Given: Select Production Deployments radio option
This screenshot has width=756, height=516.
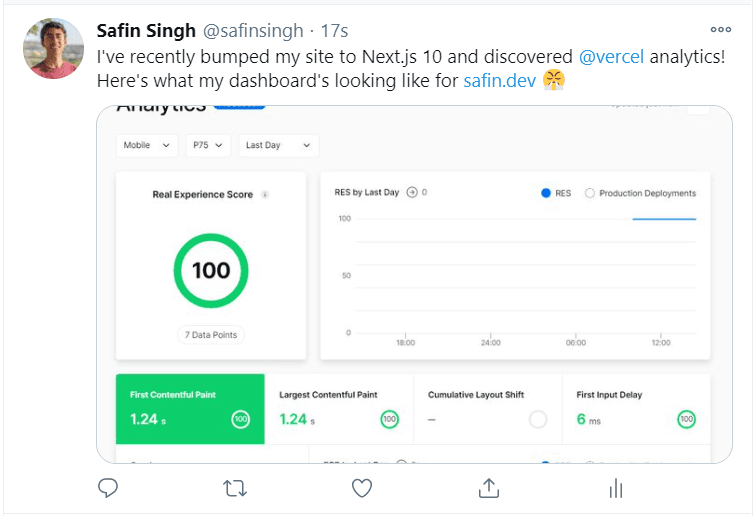Looking at the screenshot, I should point(589,193).
